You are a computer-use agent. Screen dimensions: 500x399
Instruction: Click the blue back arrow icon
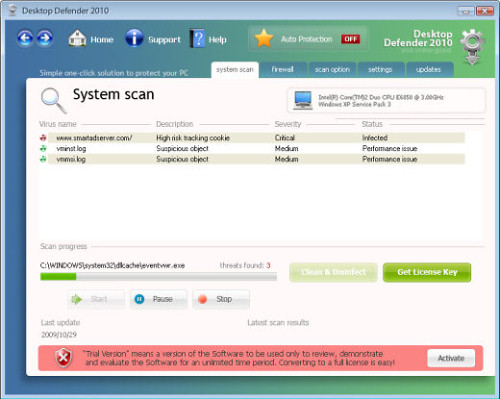click(25, 38)
